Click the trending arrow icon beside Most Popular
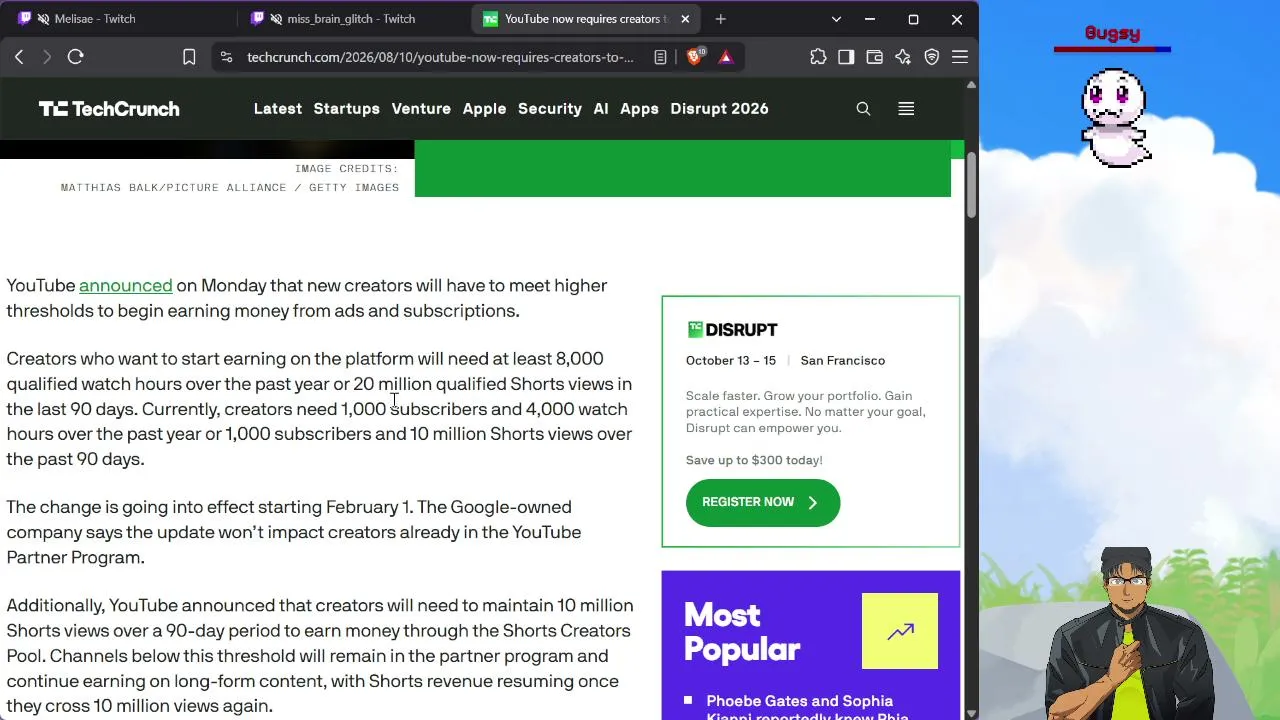This screenshot has height=720, width=1280. 900,631
